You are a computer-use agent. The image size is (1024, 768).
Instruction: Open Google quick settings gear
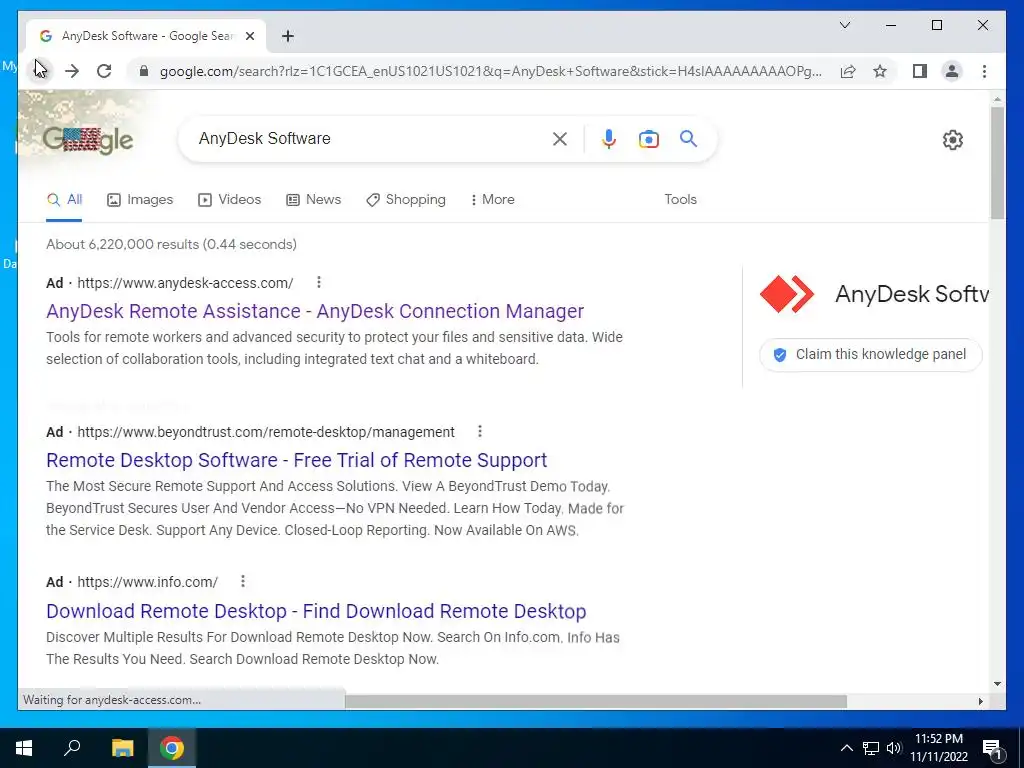point(952,139)
